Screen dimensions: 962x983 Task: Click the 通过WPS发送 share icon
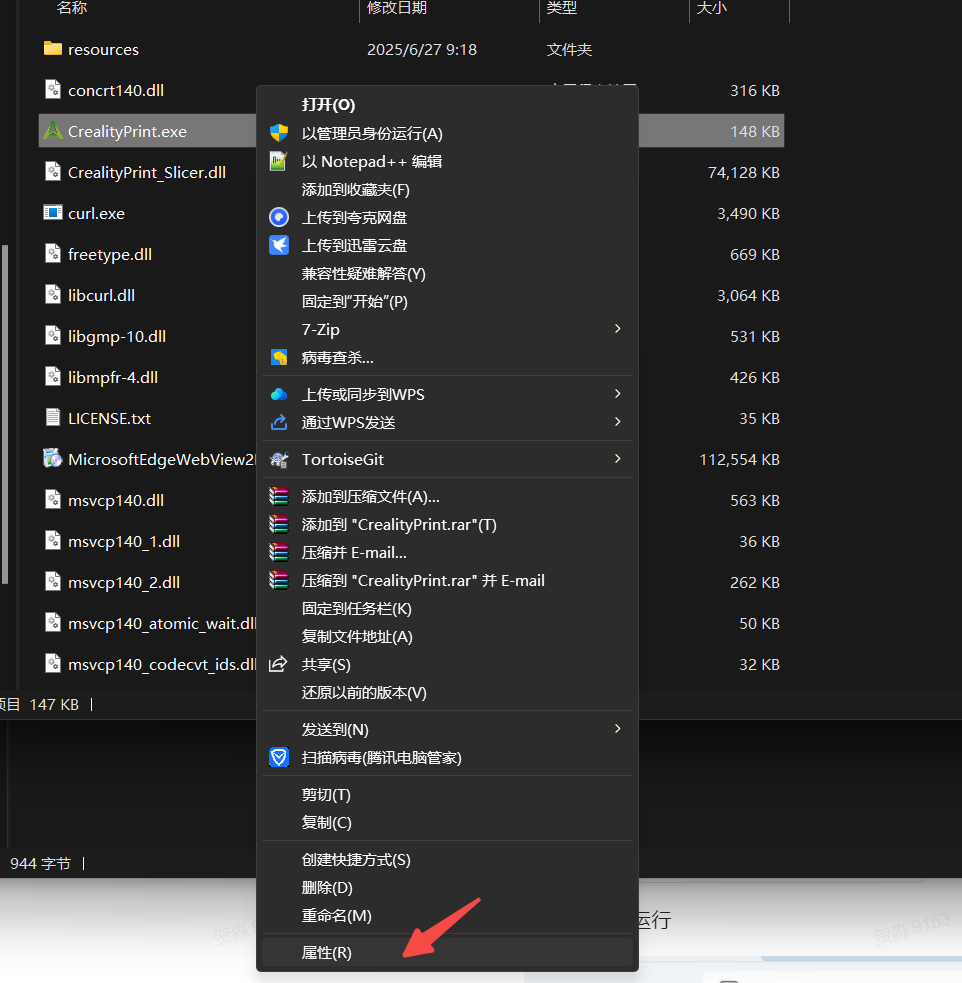point(279,422)
